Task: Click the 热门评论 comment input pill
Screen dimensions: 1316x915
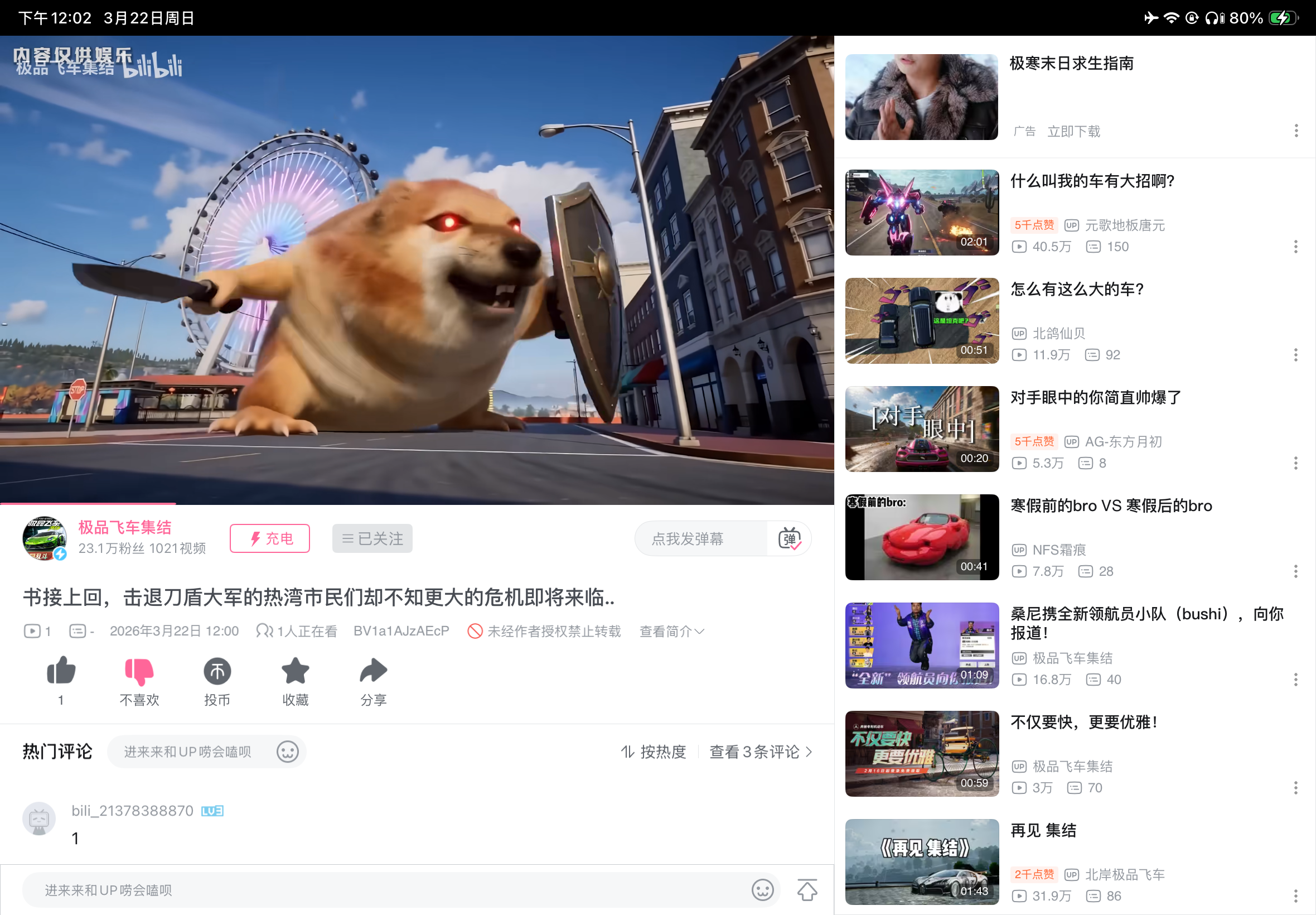Action: coord(207,752)
